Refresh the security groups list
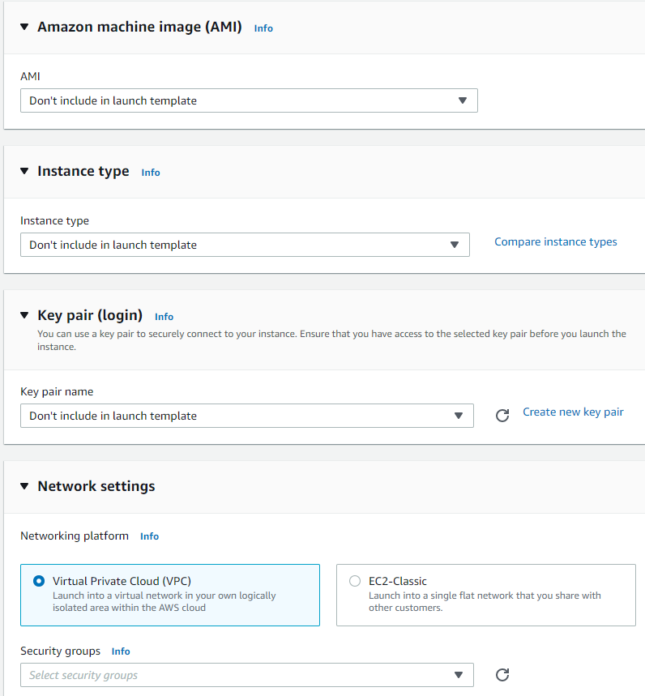 (x=502, y=675)
